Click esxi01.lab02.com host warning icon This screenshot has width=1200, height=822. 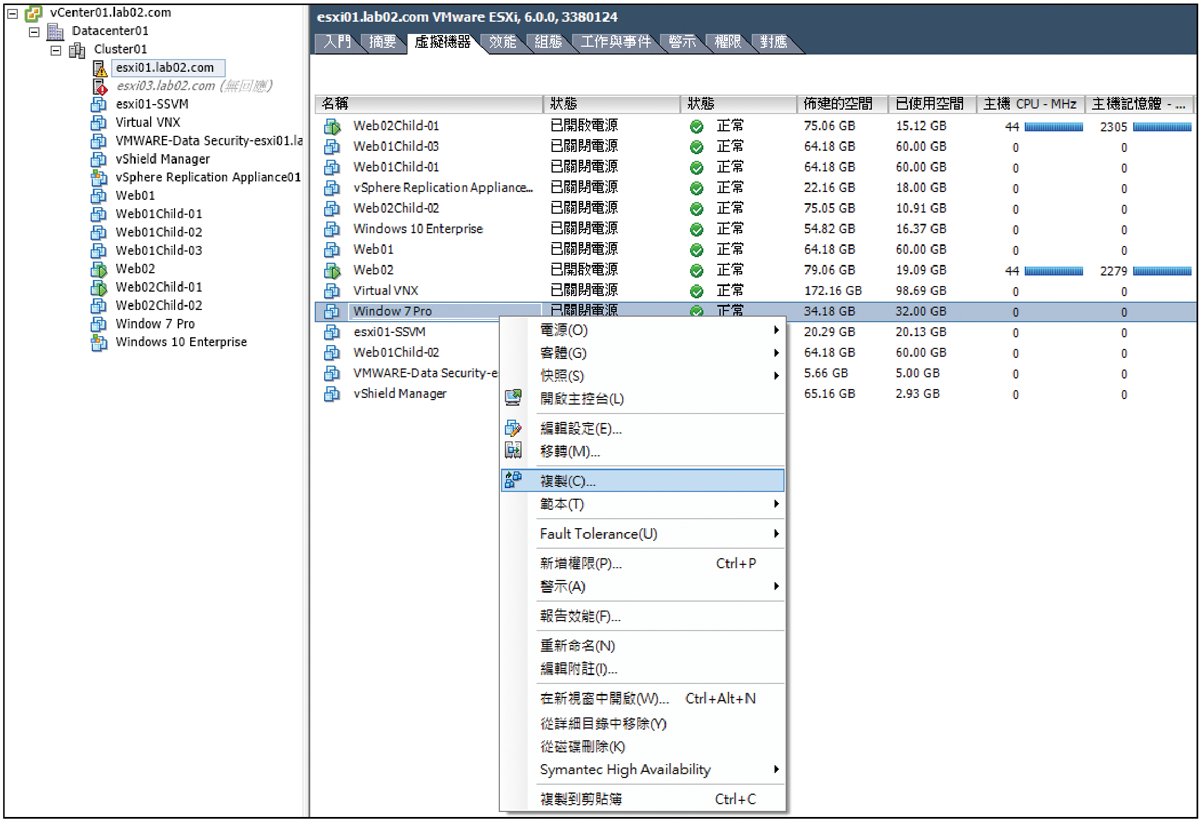(x=99, y=68)
